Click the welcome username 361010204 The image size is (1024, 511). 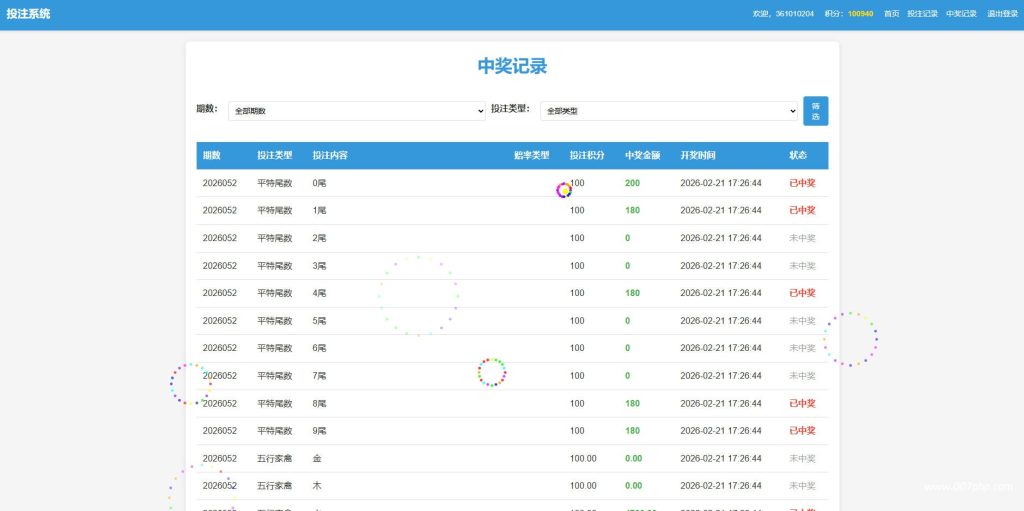(795, 14)
